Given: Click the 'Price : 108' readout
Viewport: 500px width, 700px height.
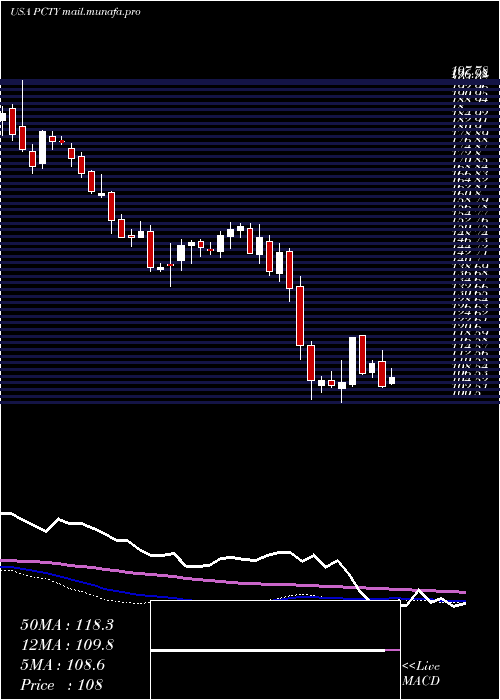Looking at the screenshot, I should pyautogui.click(x=62, y=685).
